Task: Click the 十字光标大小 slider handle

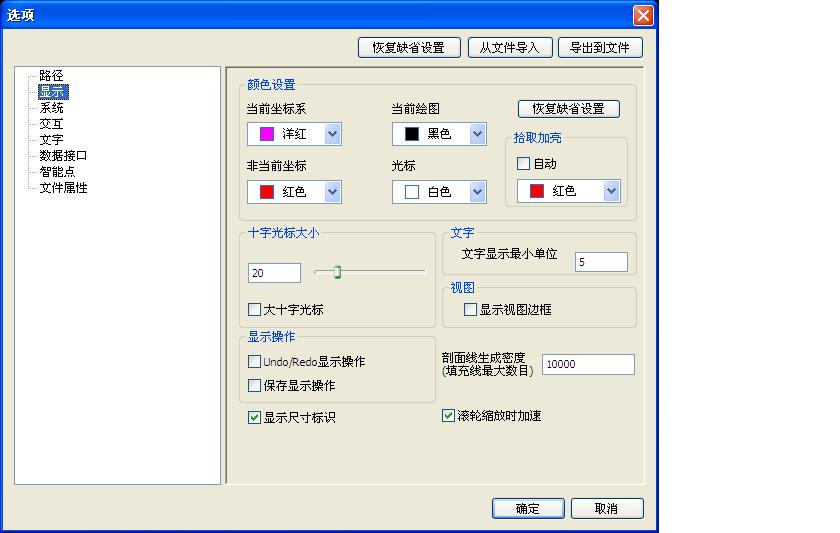Action: tap(337, 272)
